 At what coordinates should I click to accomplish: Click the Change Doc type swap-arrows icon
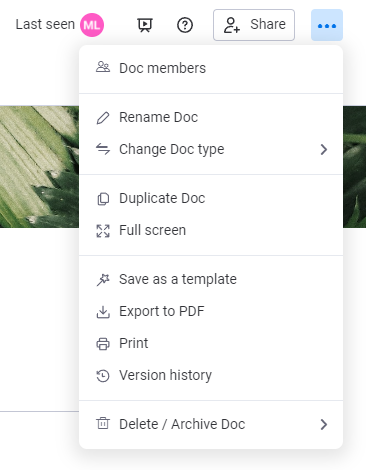click(x=103, y=149)
